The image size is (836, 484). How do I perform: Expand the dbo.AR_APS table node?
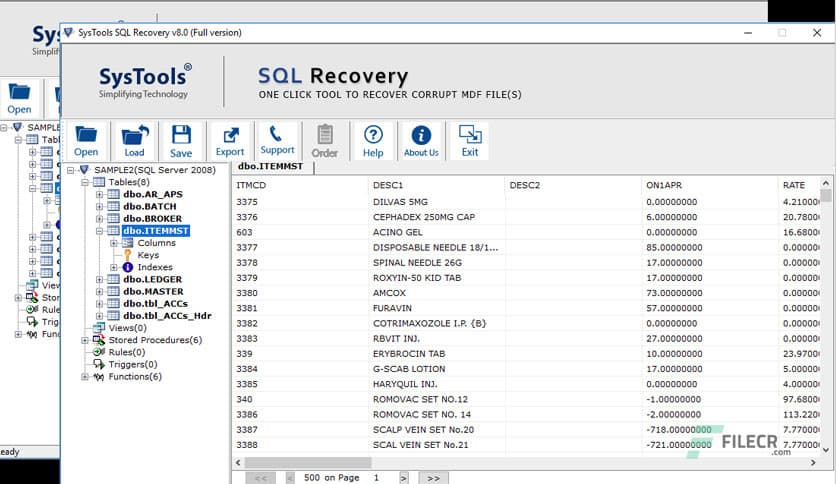100,195
